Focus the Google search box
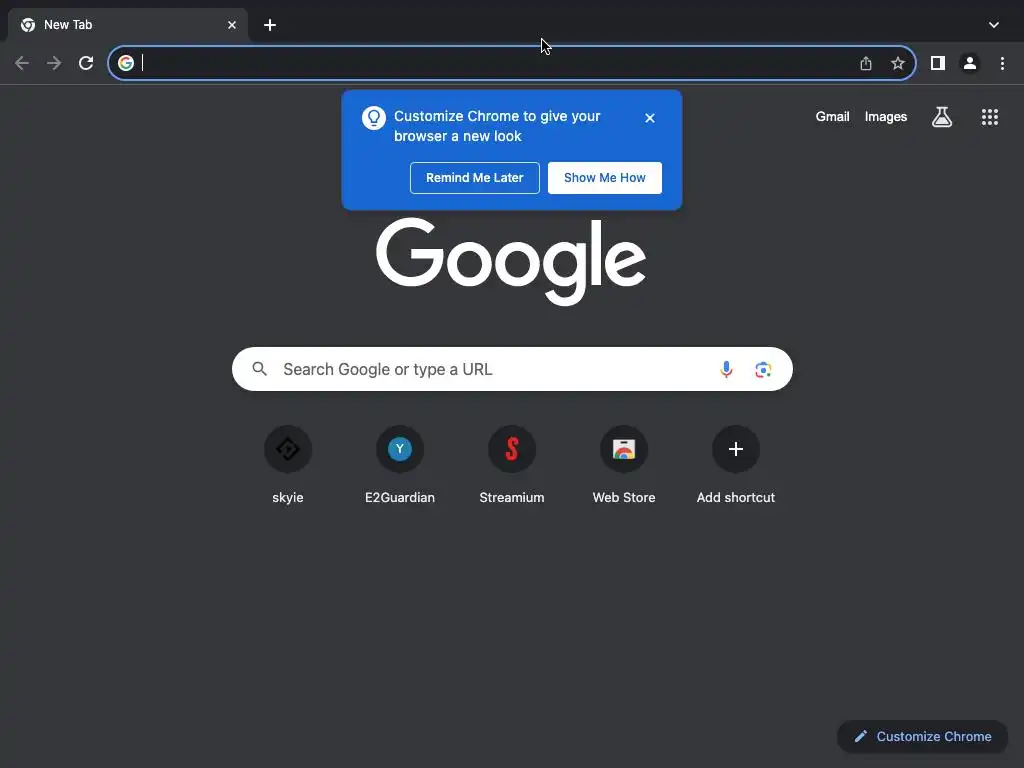Image resolution: width=1024 pixels, height=768 pixels. (512, 369)
